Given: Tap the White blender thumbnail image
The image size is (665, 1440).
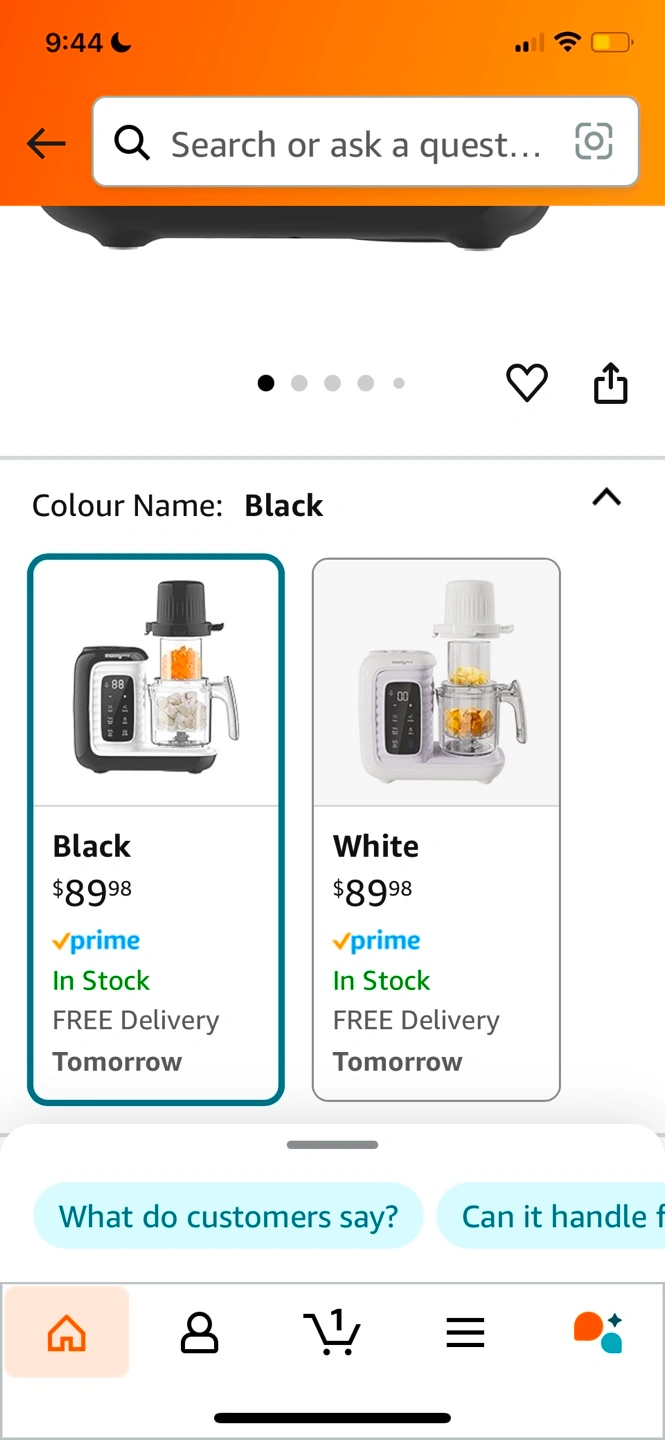Looking at the screenshot, I should point(436,682).
